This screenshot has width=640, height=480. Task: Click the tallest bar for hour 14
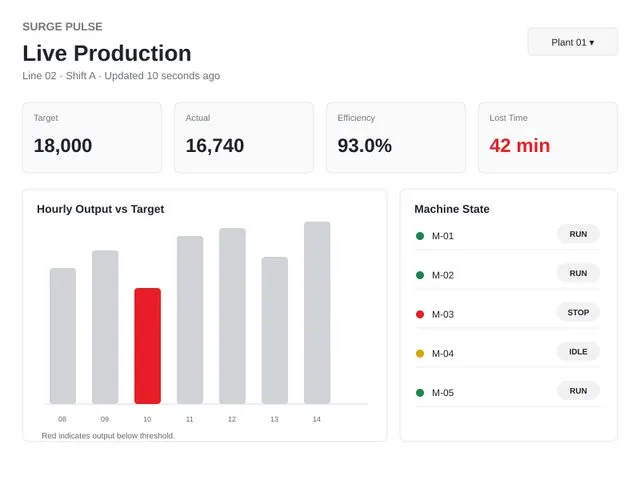317,313
